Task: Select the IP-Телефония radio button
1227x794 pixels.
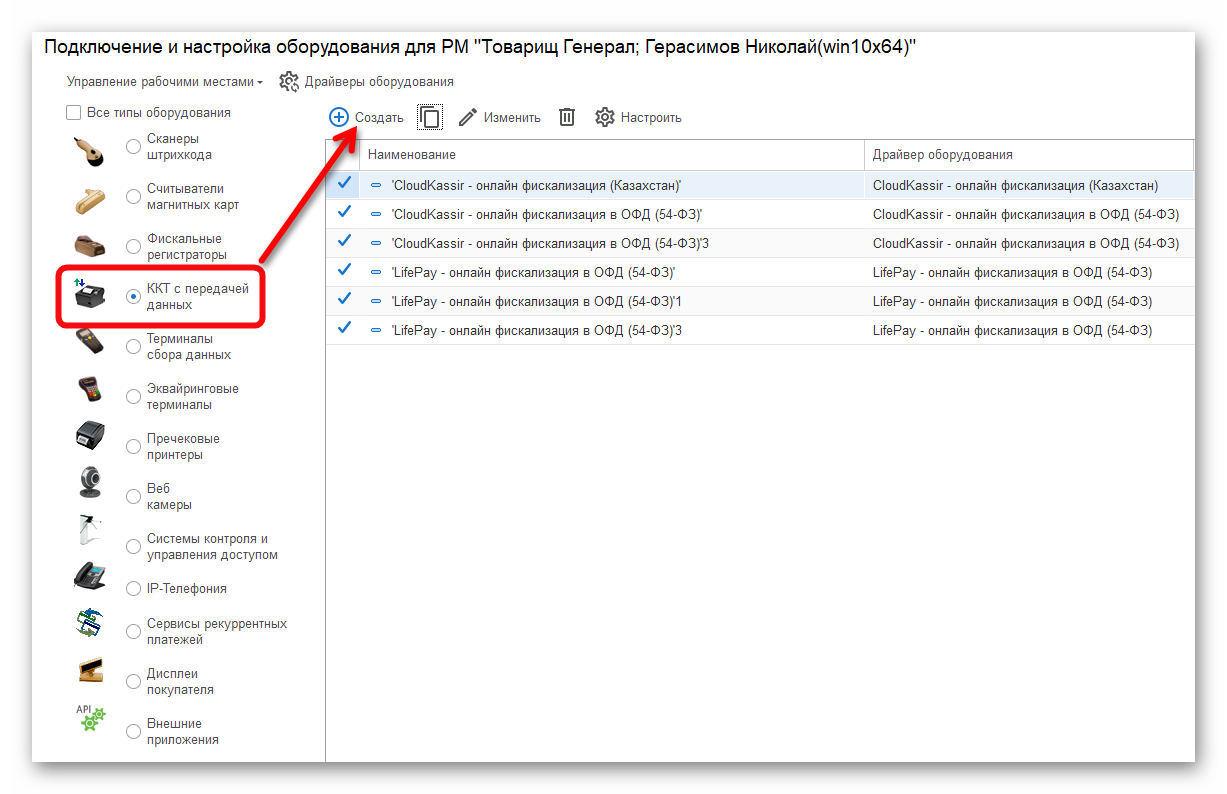Action: pos(133,589)
